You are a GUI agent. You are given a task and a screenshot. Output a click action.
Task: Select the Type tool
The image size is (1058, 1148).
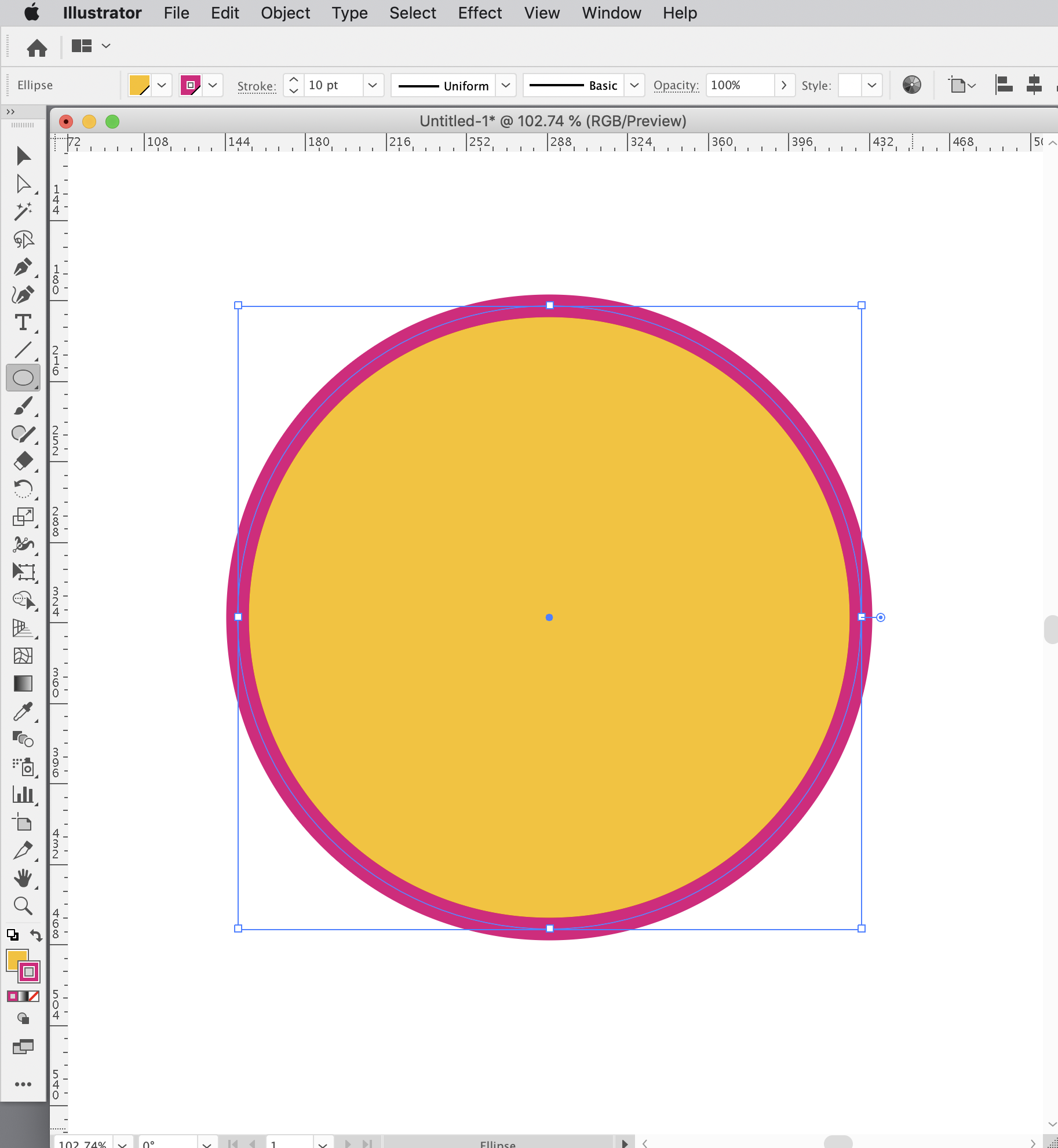[x=23, y=323]
